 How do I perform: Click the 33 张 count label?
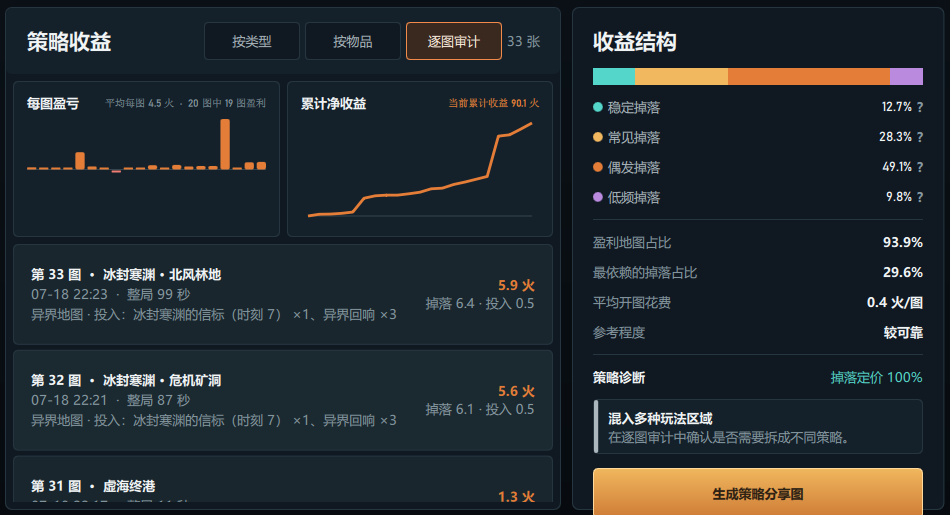point(523,41)
